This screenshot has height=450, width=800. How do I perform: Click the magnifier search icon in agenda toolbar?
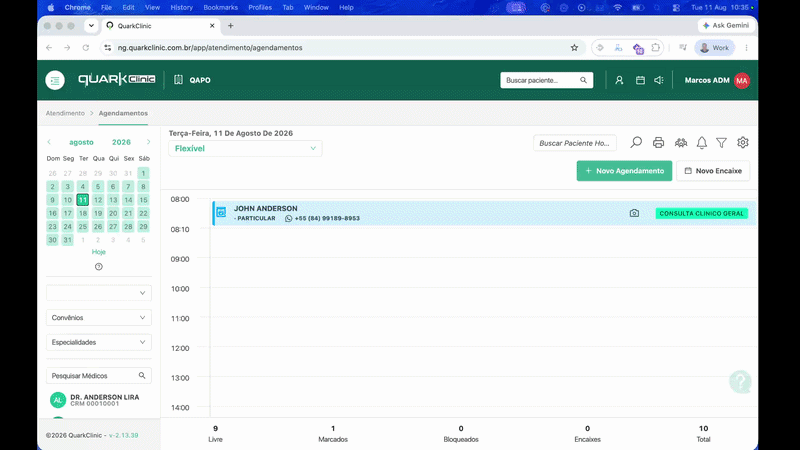point(636,142)
